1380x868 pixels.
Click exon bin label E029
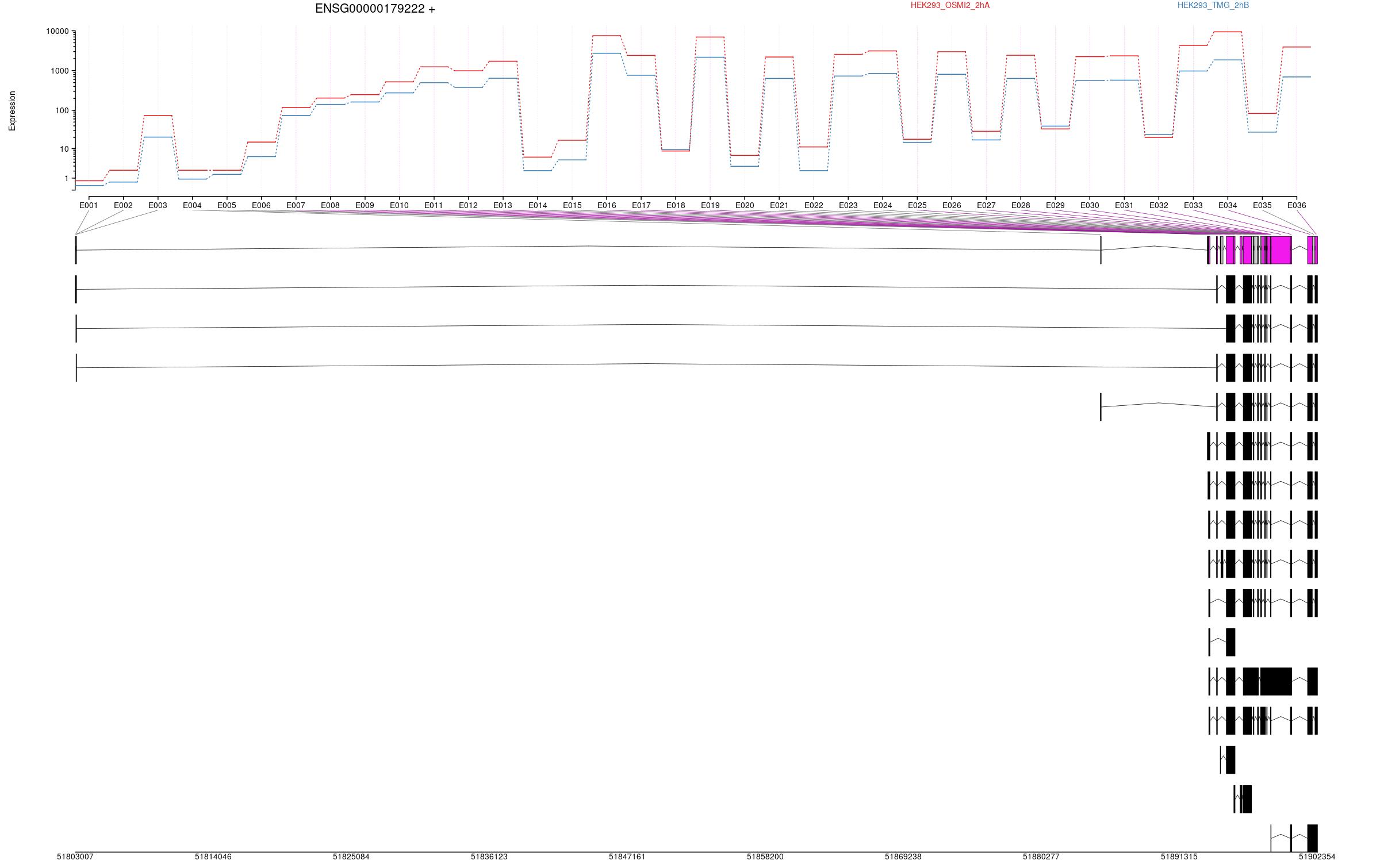[1055, 205]
